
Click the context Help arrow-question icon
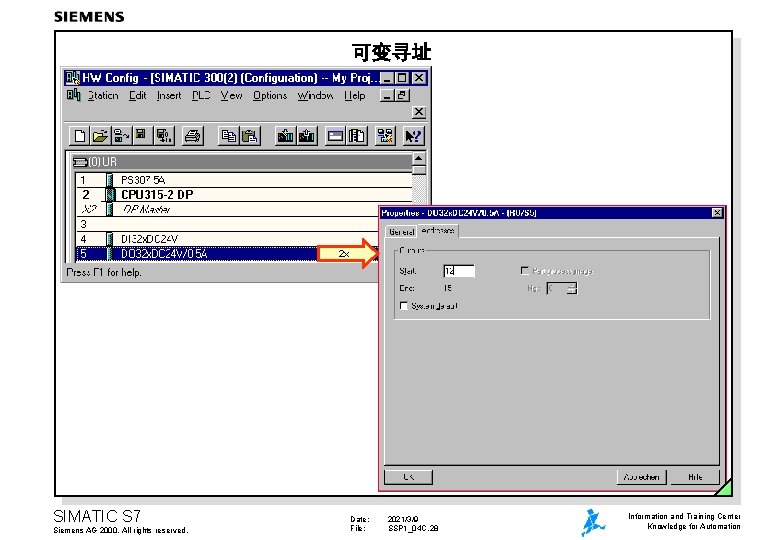413,136
